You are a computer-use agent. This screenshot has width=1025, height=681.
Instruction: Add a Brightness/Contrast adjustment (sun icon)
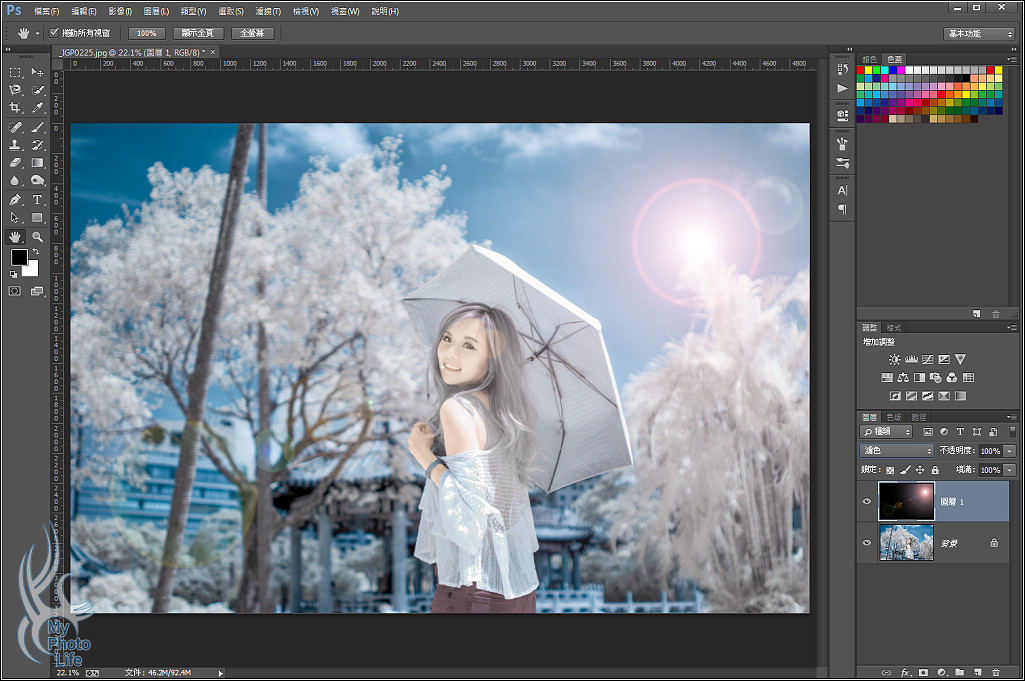coord(894,359)
